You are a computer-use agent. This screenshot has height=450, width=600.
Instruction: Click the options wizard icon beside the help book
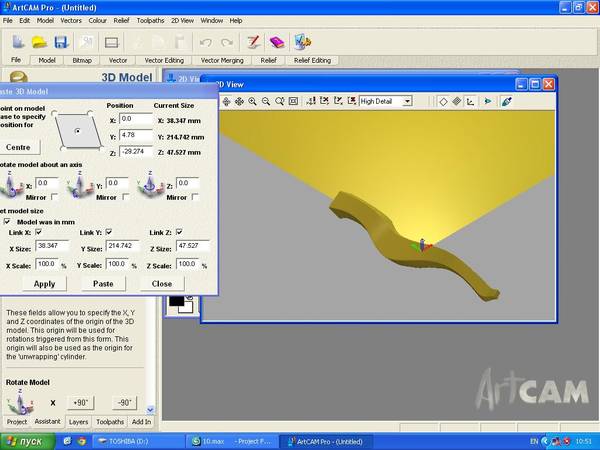[x=302, y=42]
